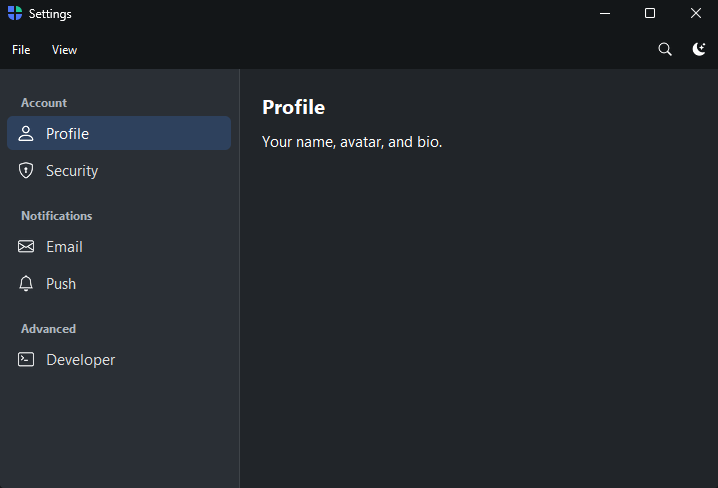The image size is (718, 488).
Task: Open the View menu
Action: (x=65, y=50)
